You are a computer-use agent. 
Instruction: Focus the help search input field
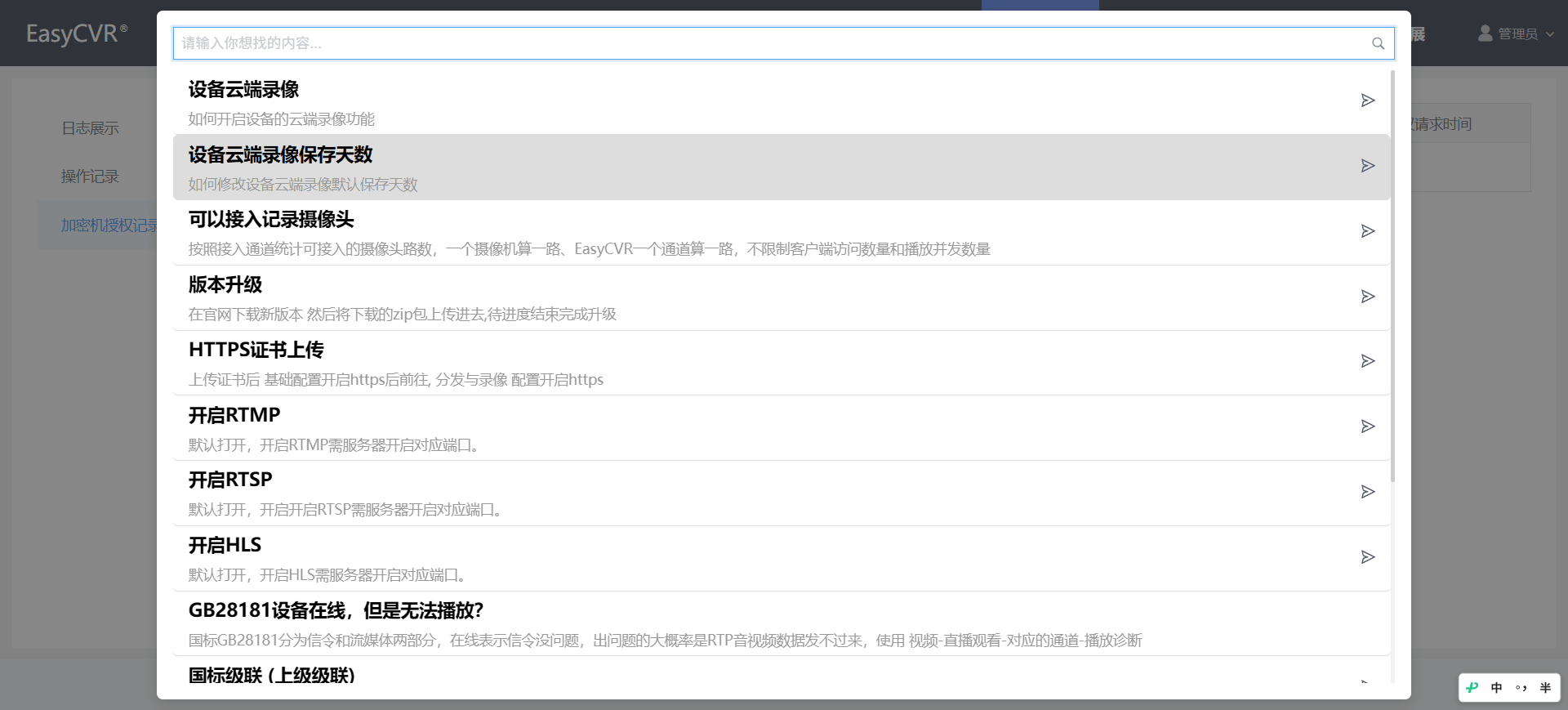768,43
